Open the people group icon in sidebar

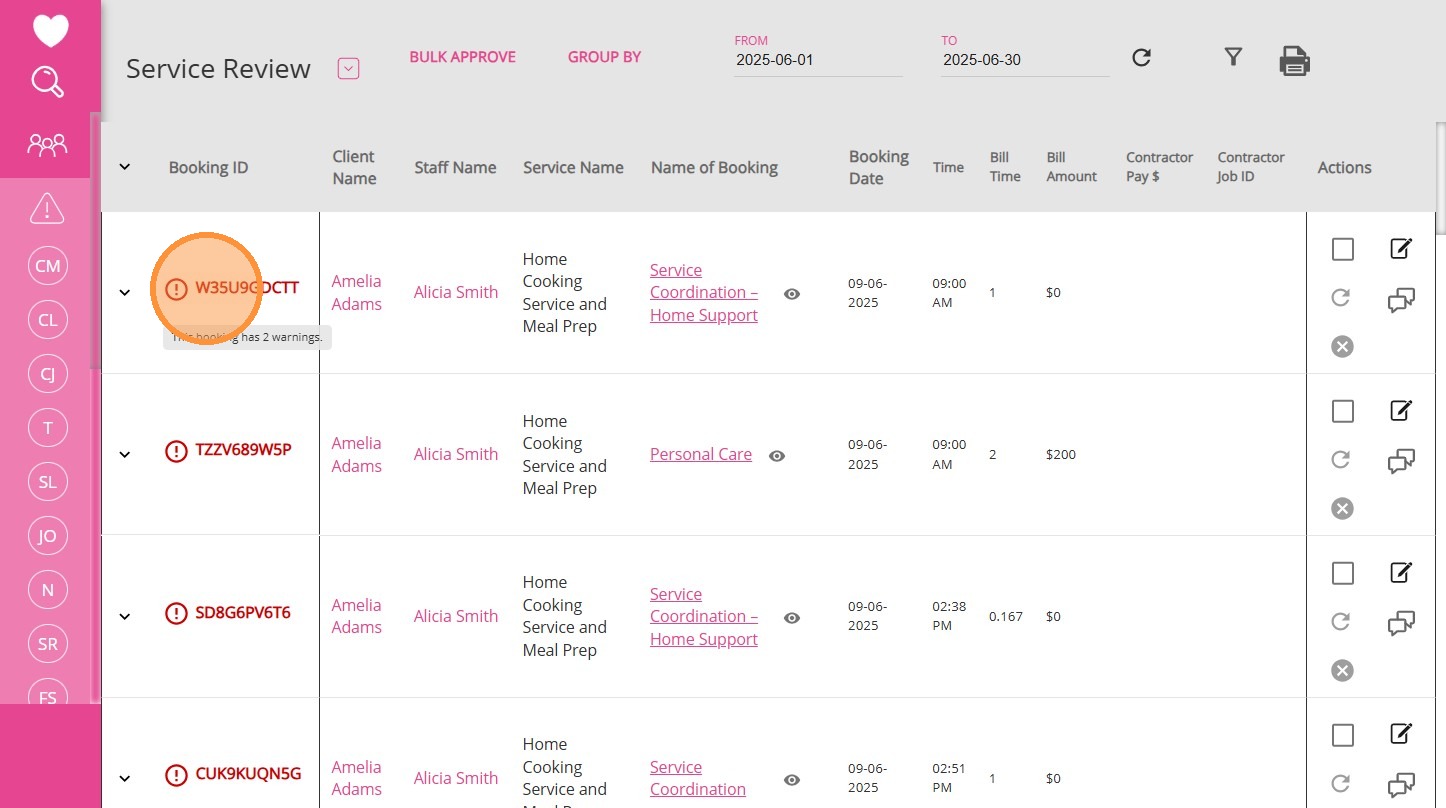[47, 146]
